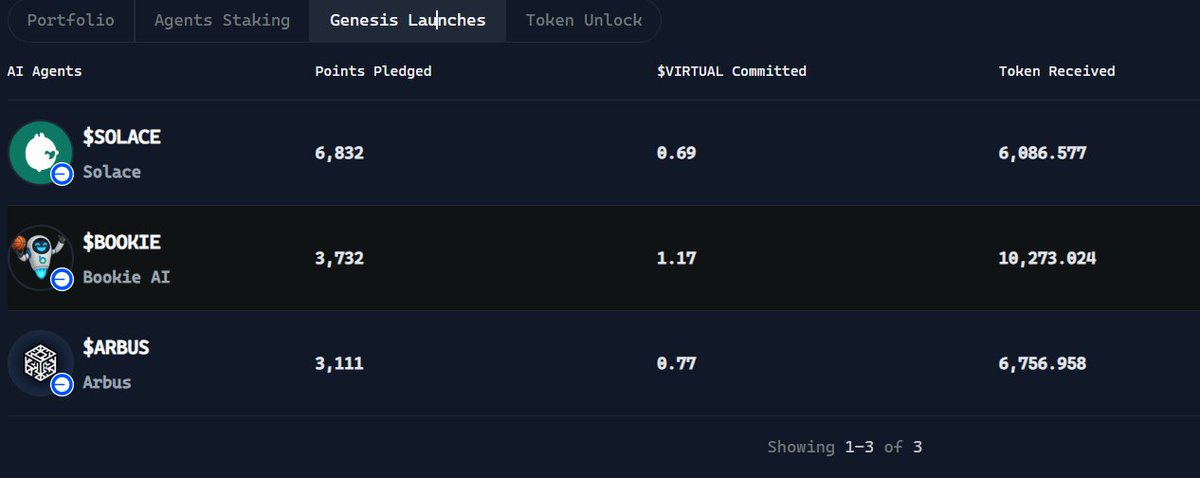Open the $ARBUS agent link
The image size is (1200, 478).
click(116, 348)
